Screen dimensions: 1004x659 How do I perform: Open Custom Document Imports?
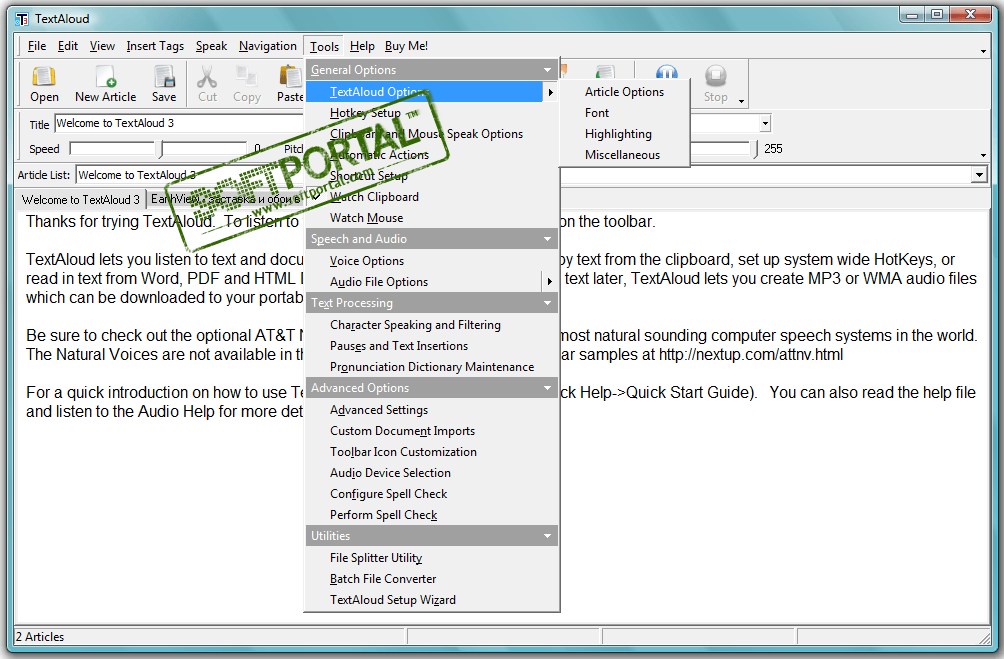pyautogui.click(x=432, y=431)
